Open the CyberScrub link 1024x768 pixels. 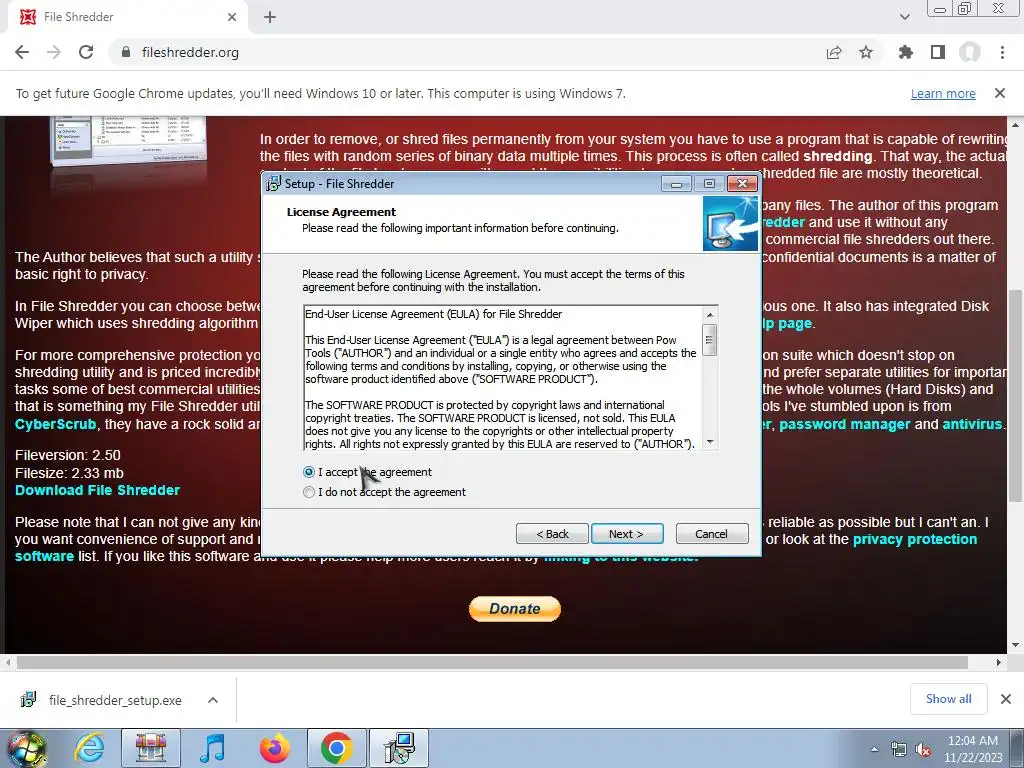click(56, 424)
